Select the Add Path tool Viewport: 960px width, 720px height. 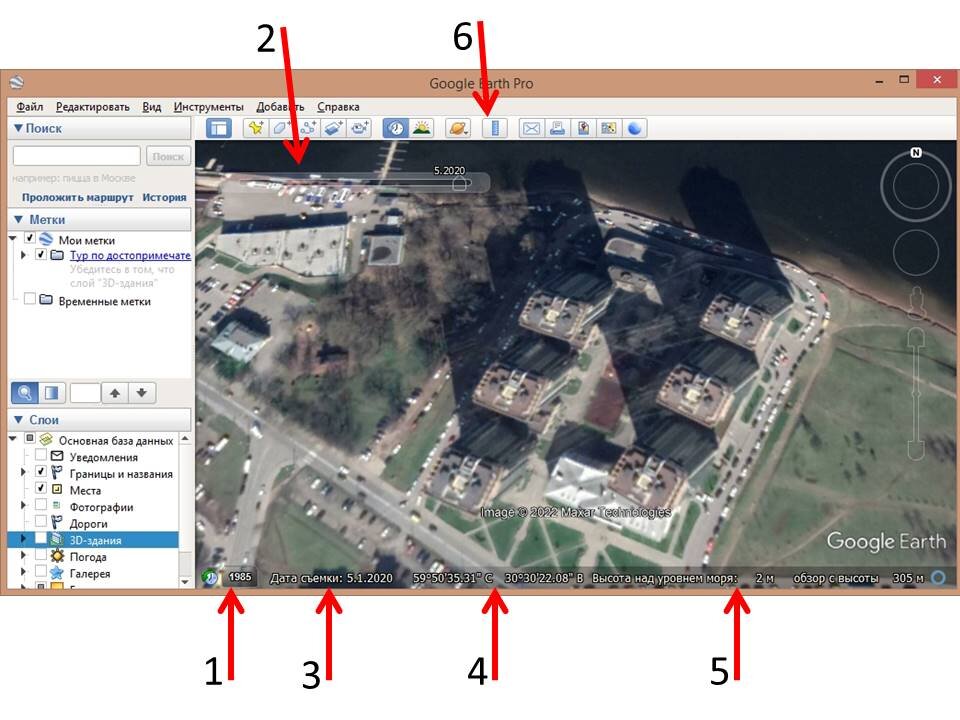point(308,128)
